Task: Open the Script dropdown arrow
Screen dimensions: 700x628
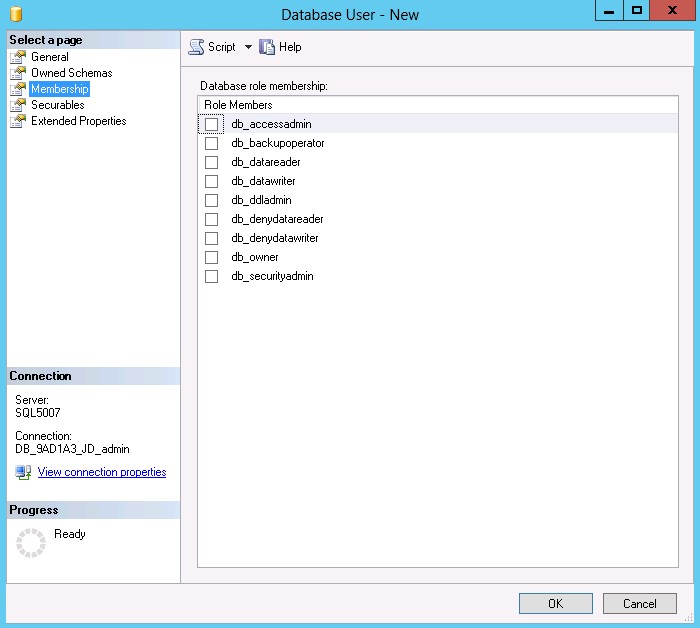Action: click(x=248, y=47)
